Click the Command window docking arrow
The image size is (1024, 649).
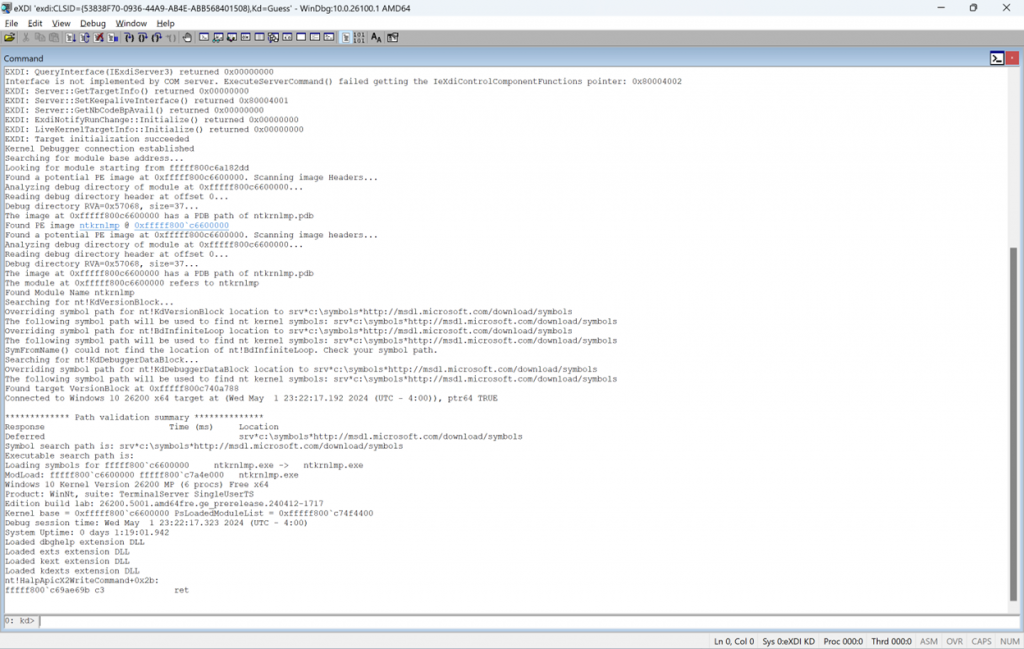pyautogui.click(x=997, y=58)
